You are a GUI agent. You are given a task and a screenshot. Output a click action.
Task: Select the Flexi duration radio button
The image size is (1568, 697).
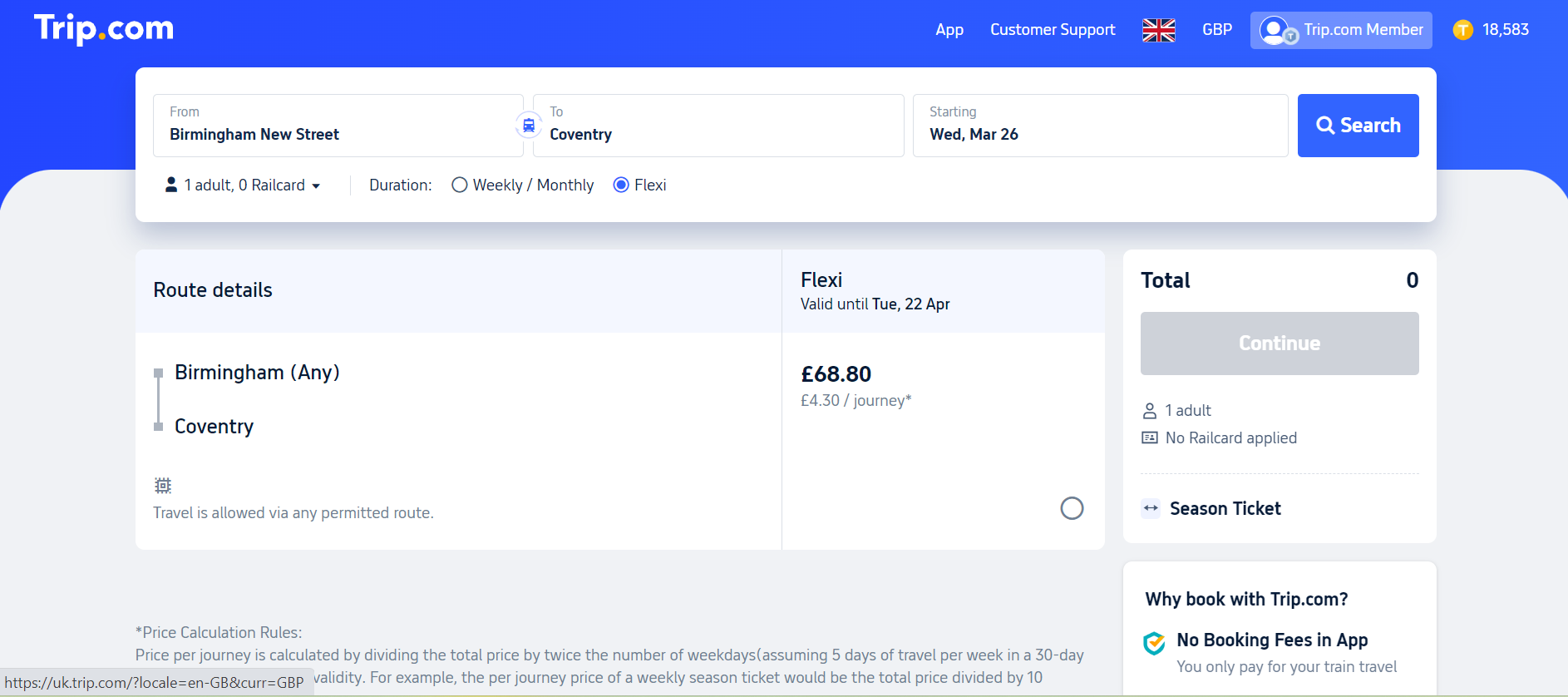coord(621,185)
